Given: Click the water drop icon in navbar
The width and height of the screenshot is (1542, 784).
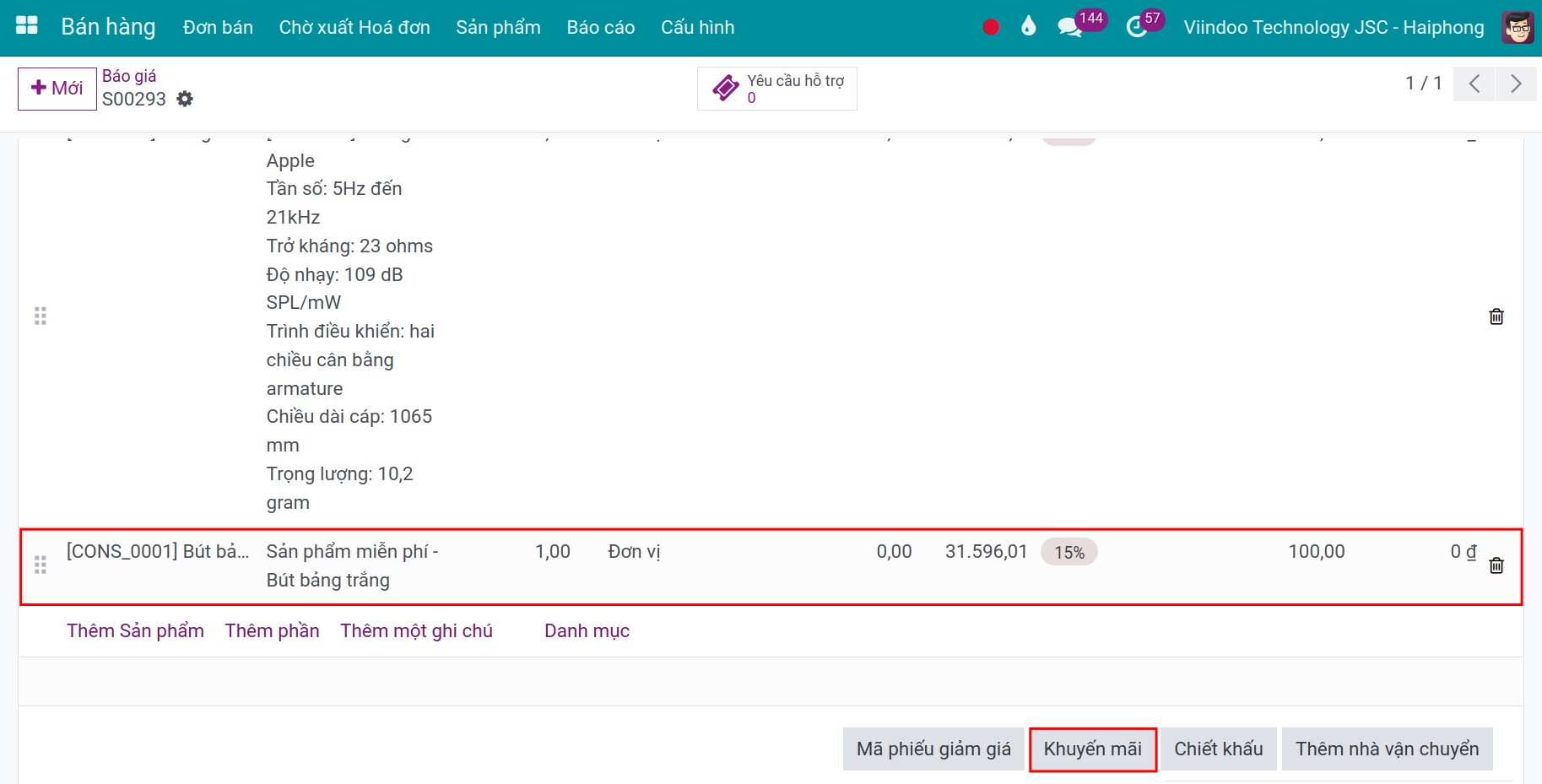Looking at the screenshot, I should point(1028,27).
